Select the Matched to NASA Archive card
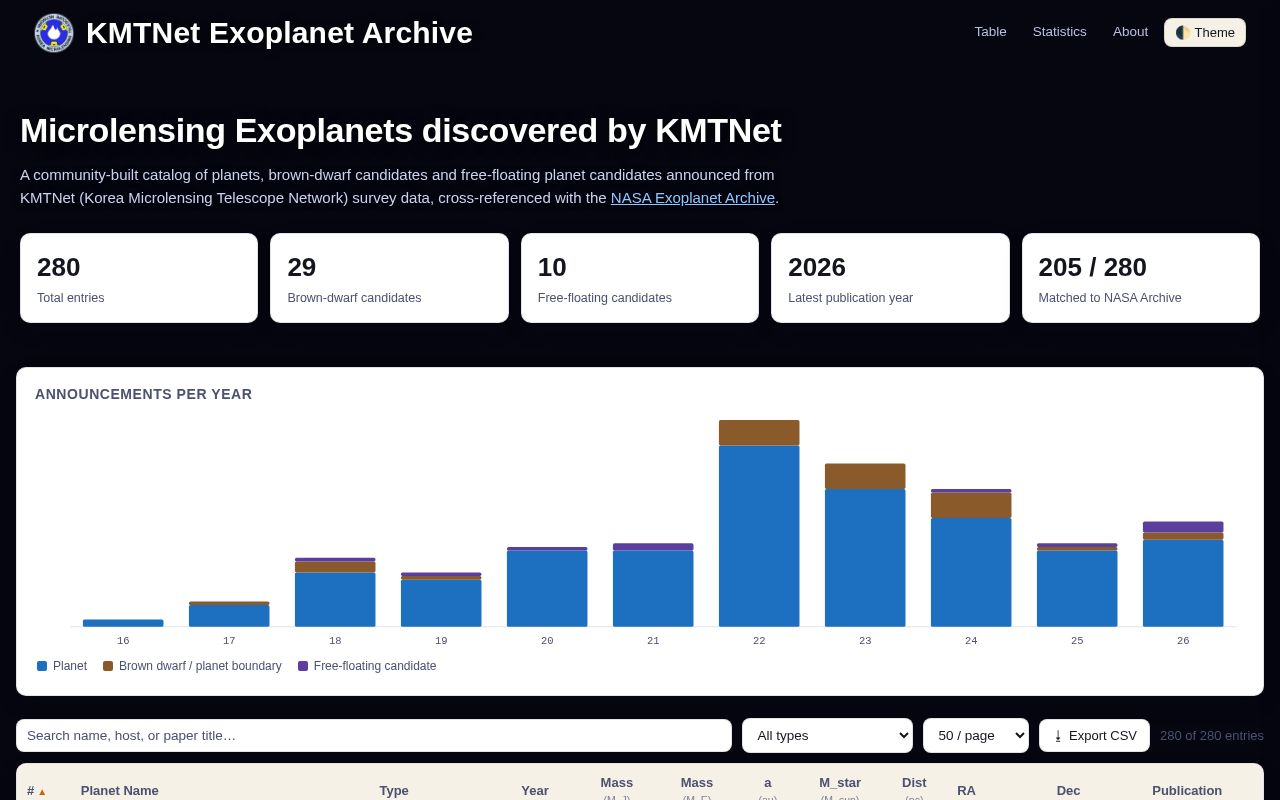 [1141, 278]
